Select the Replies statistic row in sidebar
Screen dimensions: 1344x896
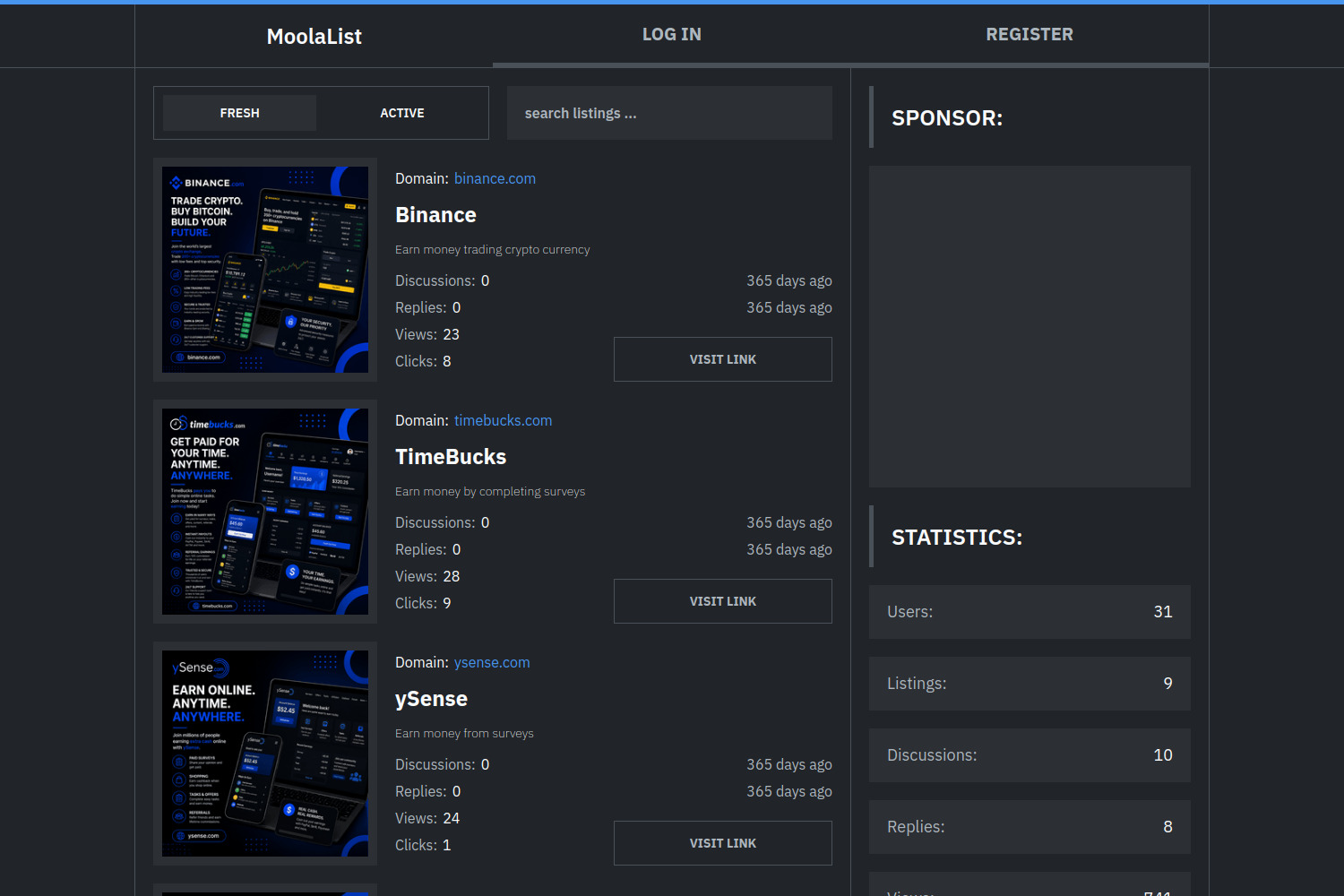[1030, 827]
